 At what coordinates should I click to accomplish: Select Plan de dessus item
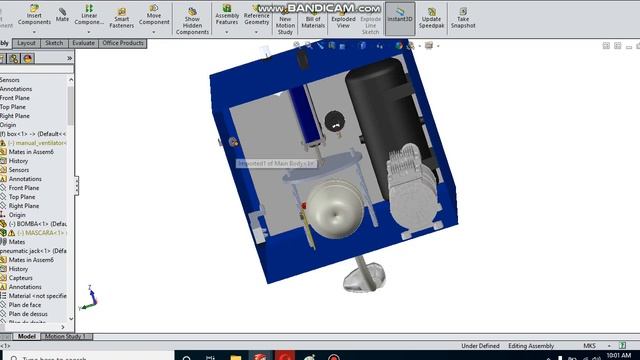pos(28,314)
